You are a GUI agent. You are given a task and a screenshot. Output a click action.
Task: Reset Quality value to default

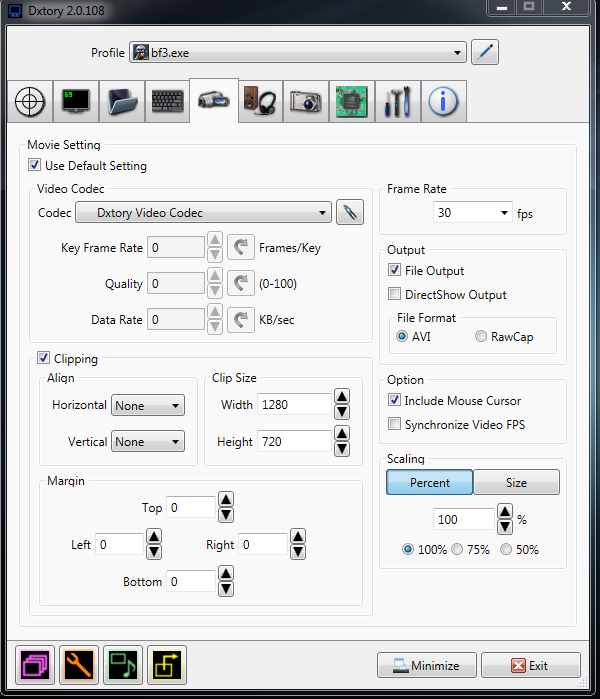coord(241,283)
